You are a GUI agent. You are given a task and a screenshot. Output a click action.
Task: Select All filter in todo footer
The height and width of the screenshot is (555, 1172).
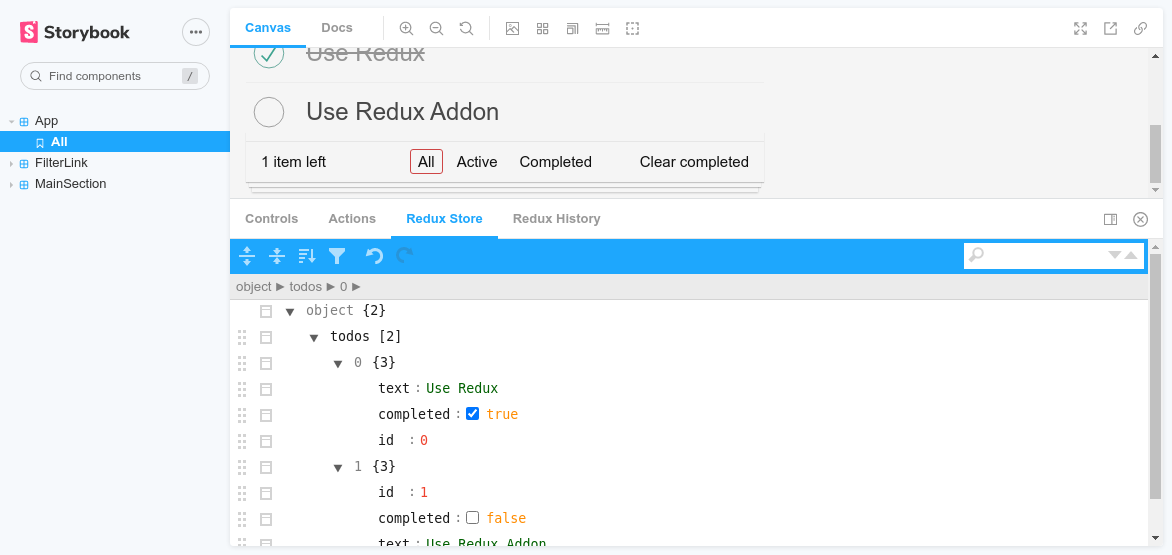click(426, 162)
